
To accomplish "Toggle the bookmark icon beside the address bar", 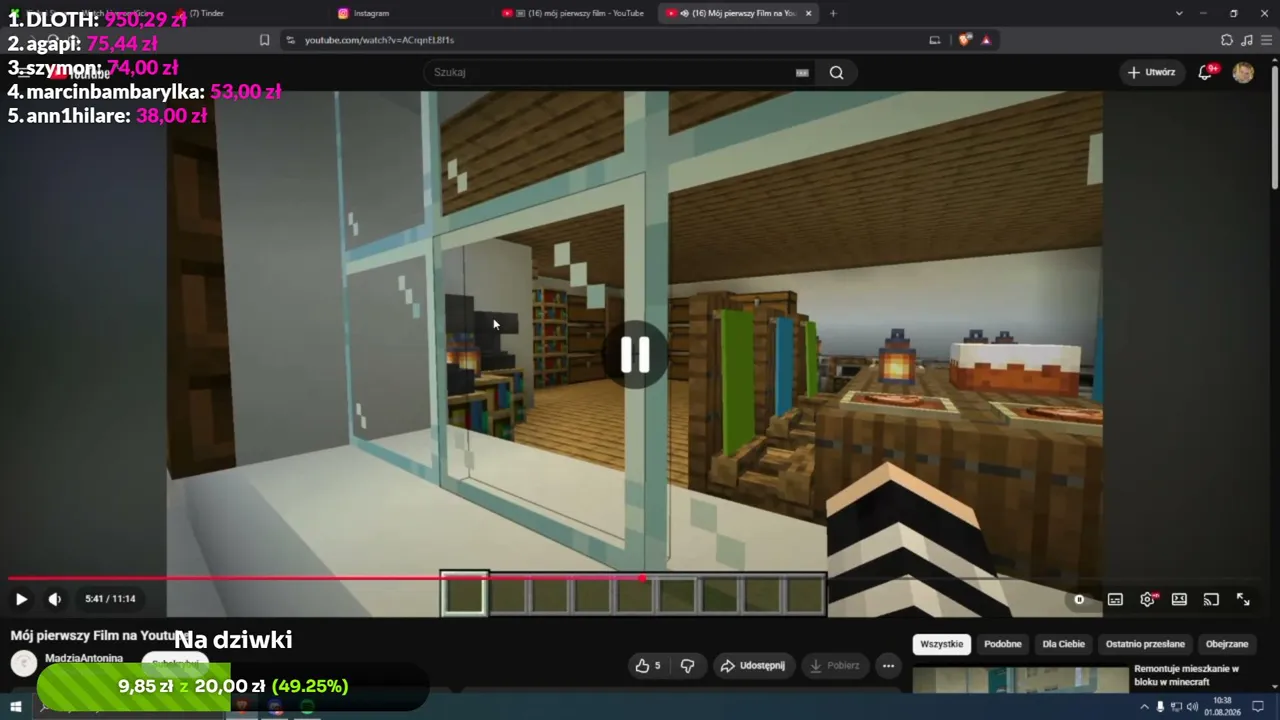I will (264, 40).
